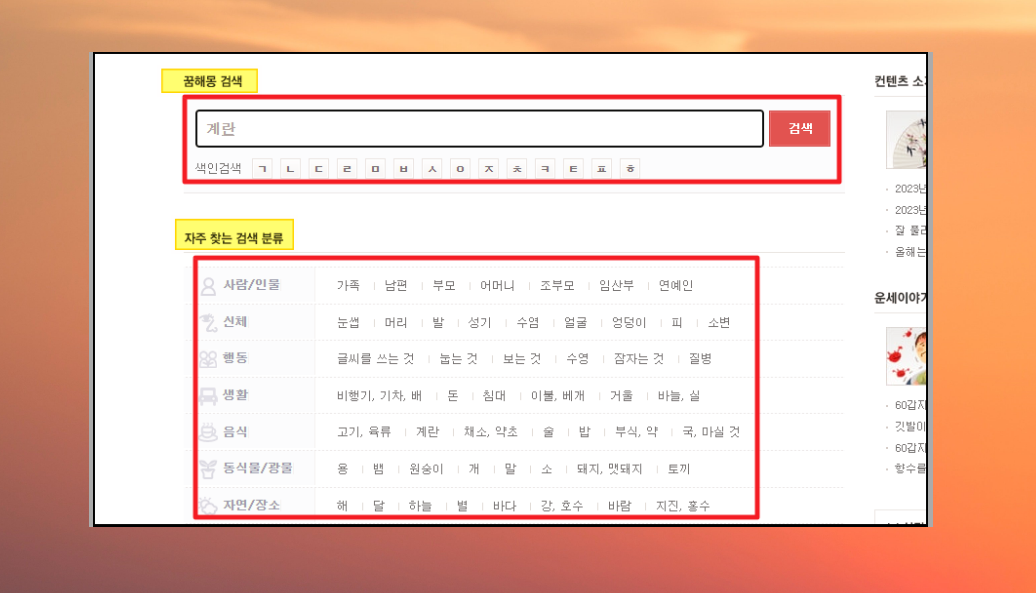1036x593 pixels.
Task: Select index letter ㅁ
Action: [375, 168]
